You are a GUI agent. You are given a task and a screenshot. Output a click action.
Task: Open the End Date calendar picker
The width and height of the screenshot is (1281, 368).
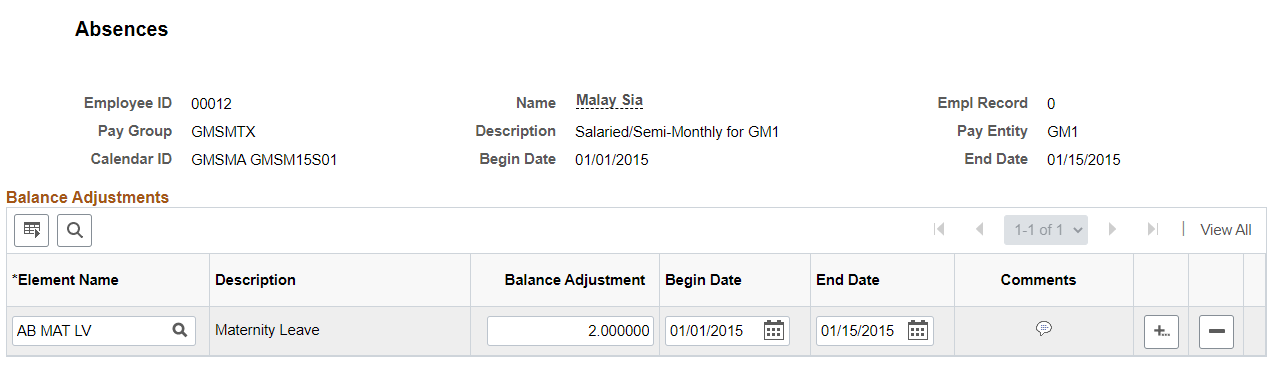(918, 330)
